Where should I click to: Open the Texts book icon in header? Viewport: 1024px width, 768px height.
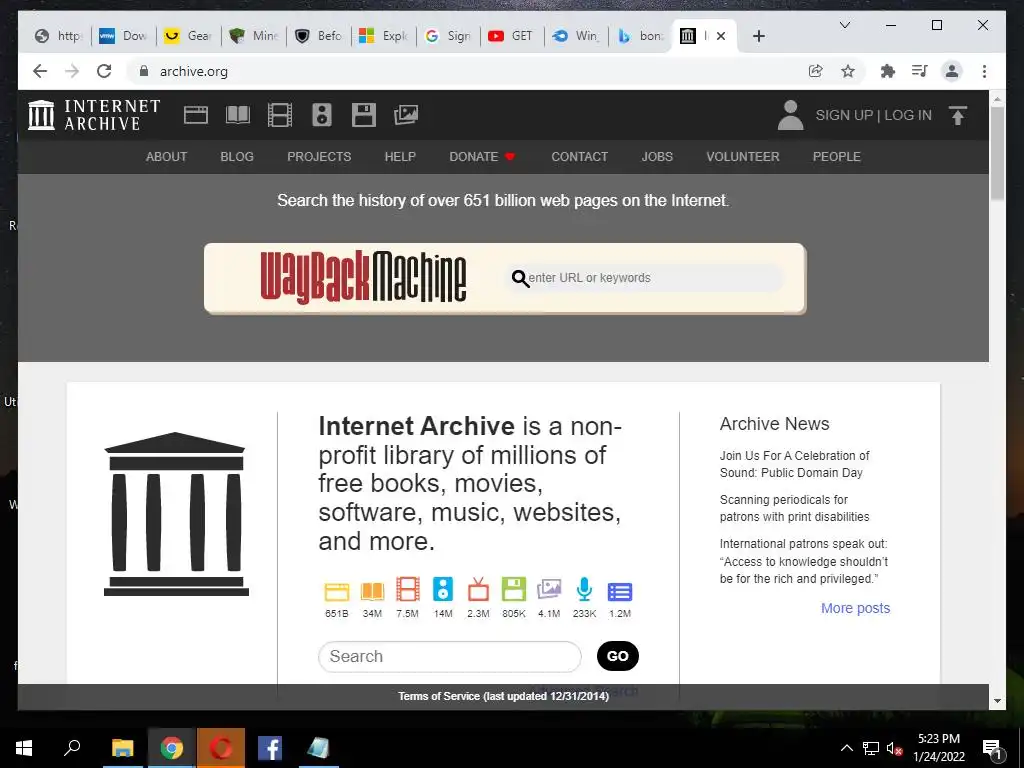pos(238,115)
